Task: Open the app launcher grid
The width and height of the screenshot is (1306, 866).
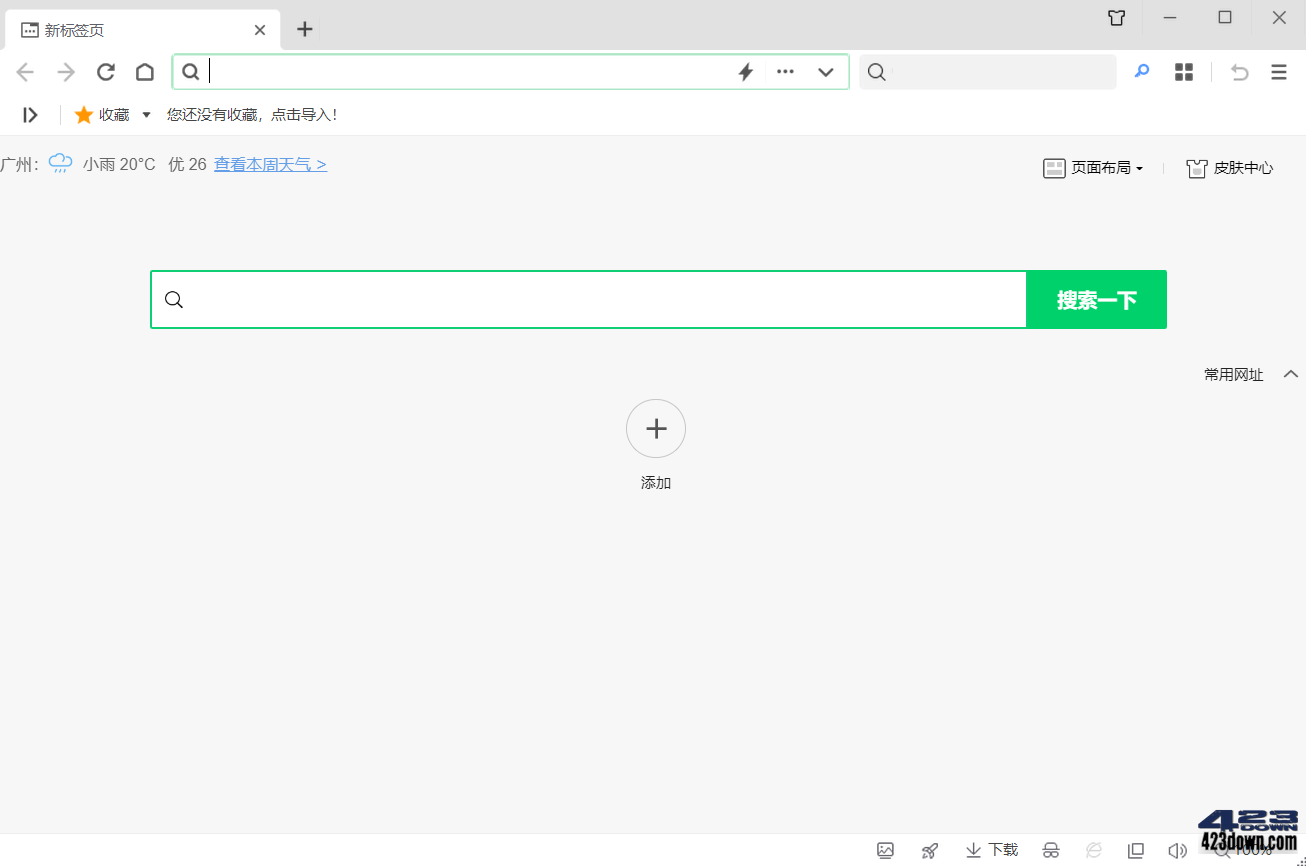Action: click(1183, 72)
